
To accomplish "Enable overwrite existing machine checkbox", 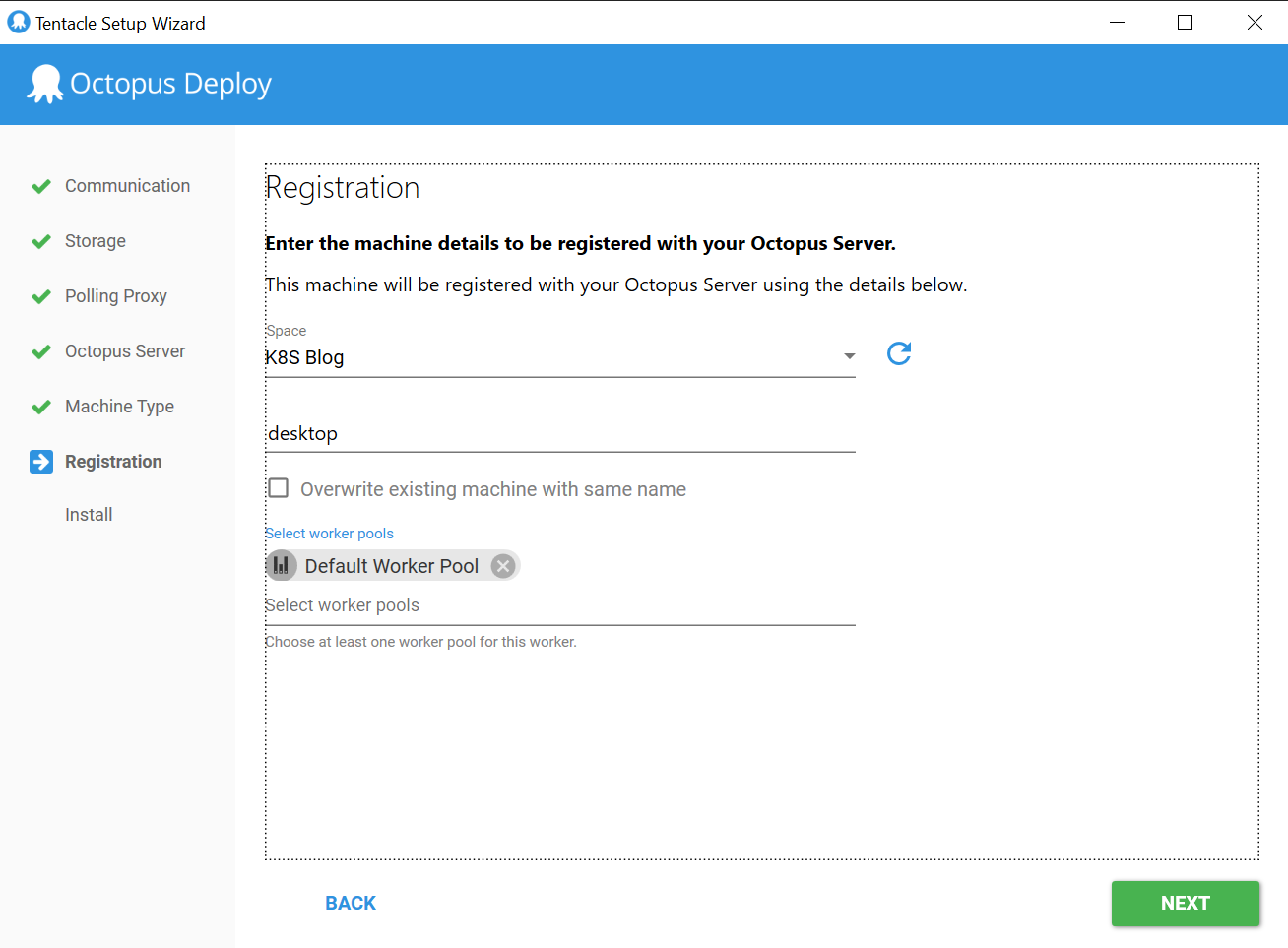I will (x=279, y=489).
